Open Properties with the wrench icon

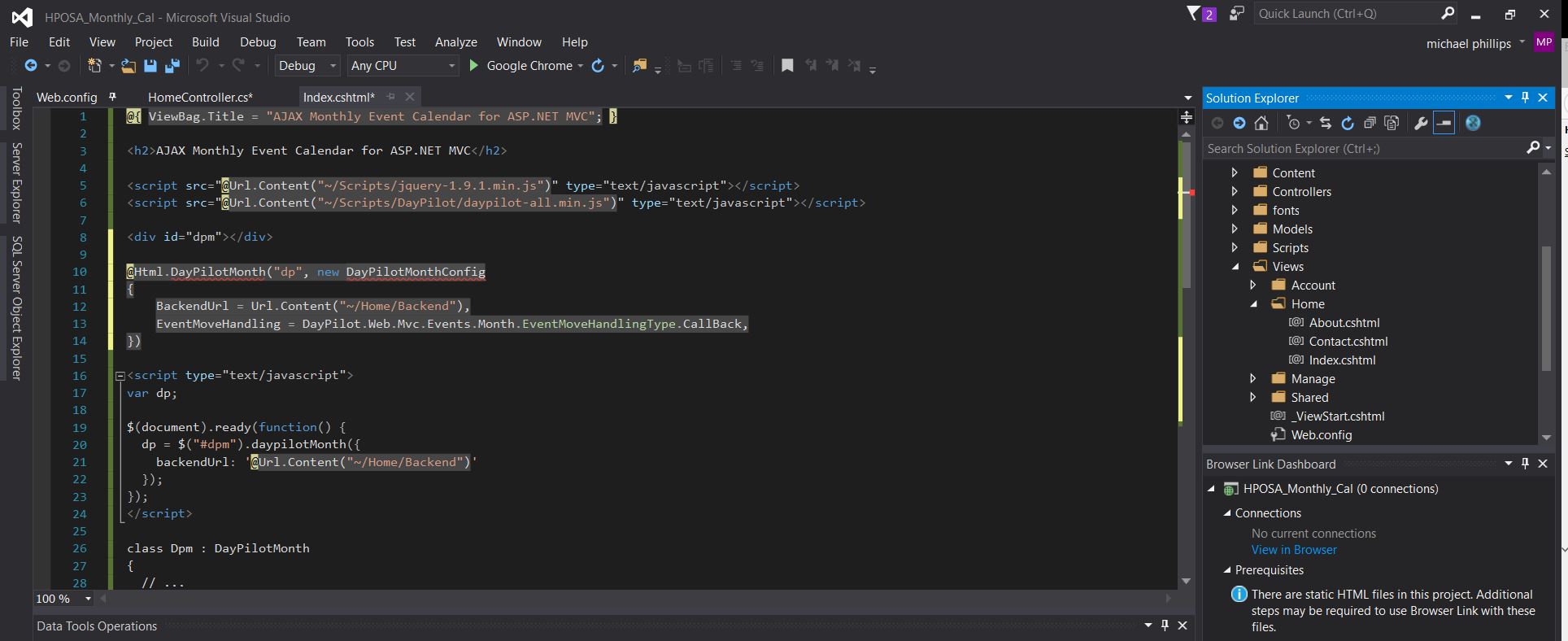click(1421, 123)
